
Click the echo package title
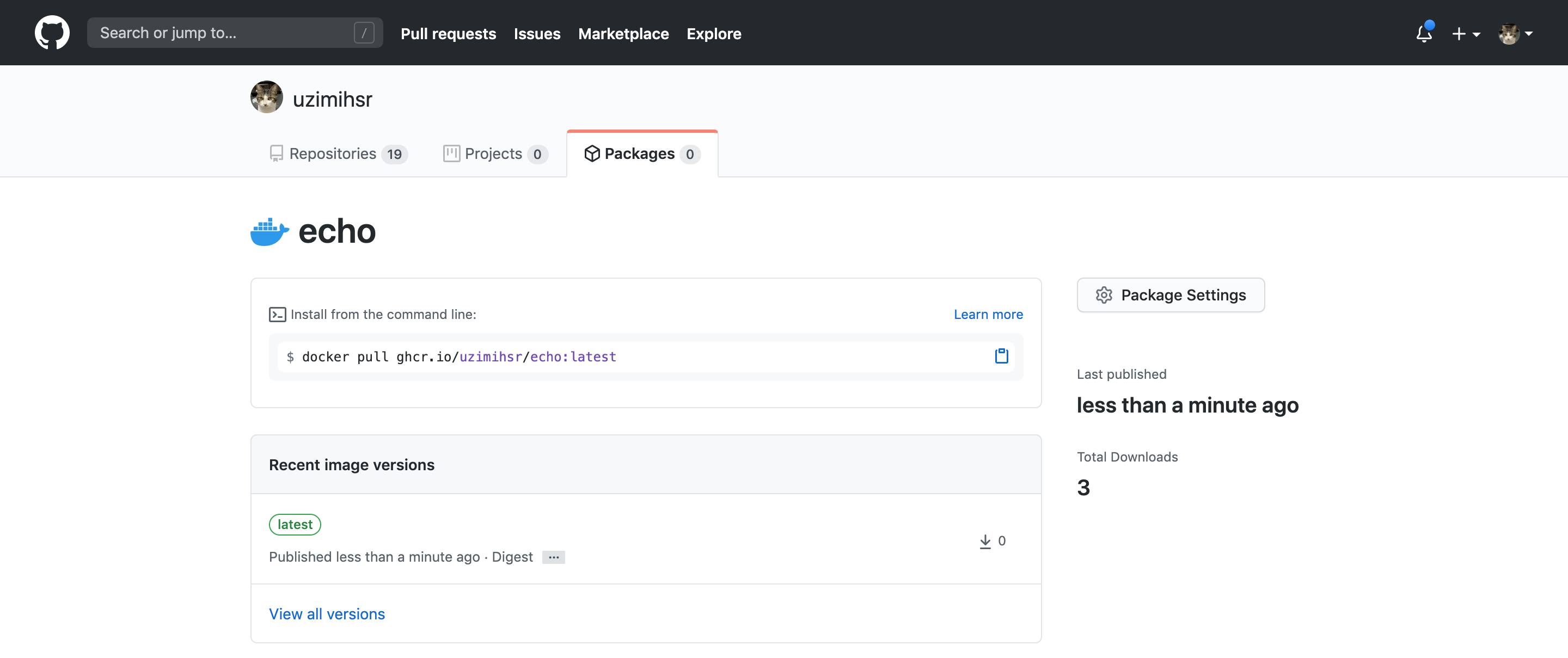(337, 231)
